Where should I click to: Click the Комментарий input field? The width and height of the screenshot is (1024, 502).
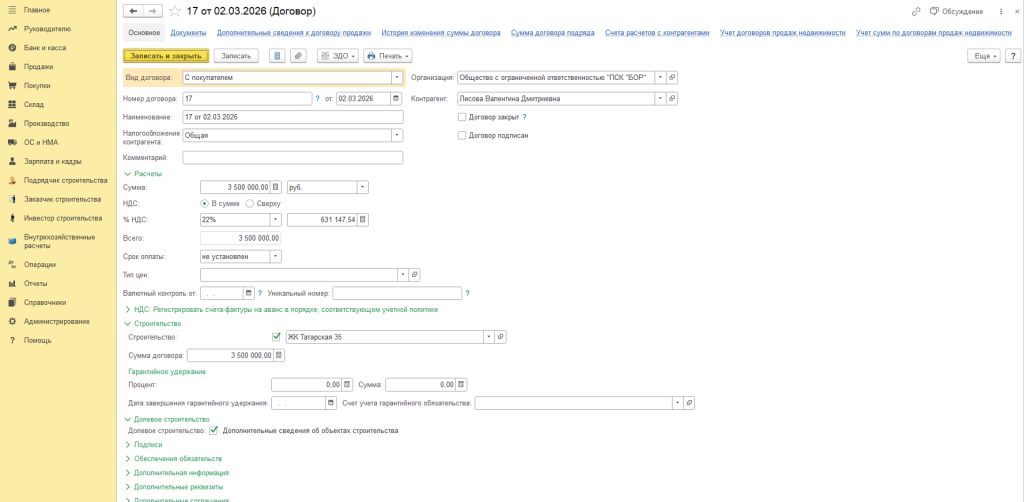point(292,158)
